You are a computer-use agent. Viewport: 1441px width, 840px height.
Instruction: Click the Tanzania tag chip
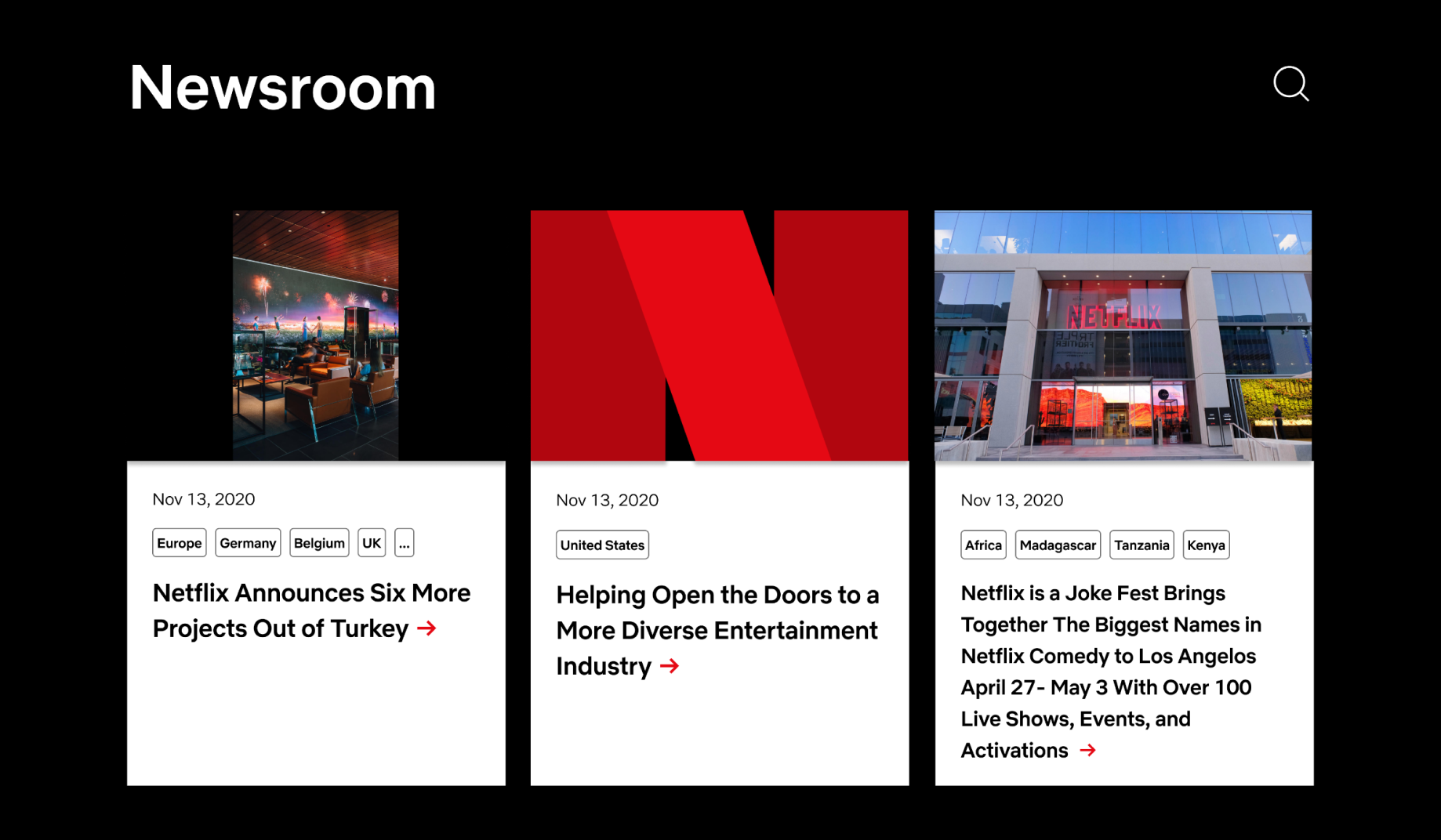click(1141, 545)
